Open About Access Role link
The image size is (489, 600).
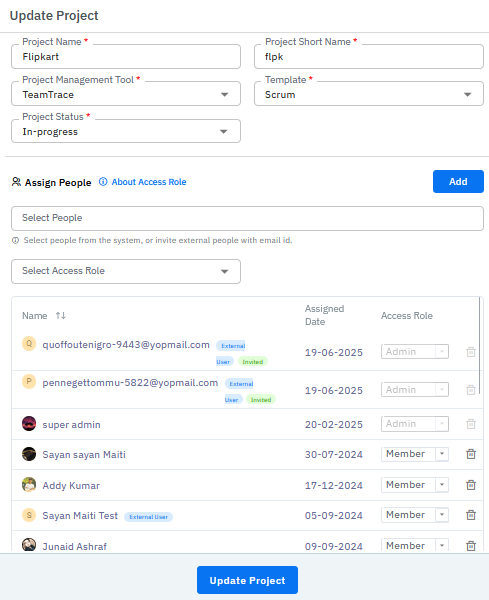(149, 182)
